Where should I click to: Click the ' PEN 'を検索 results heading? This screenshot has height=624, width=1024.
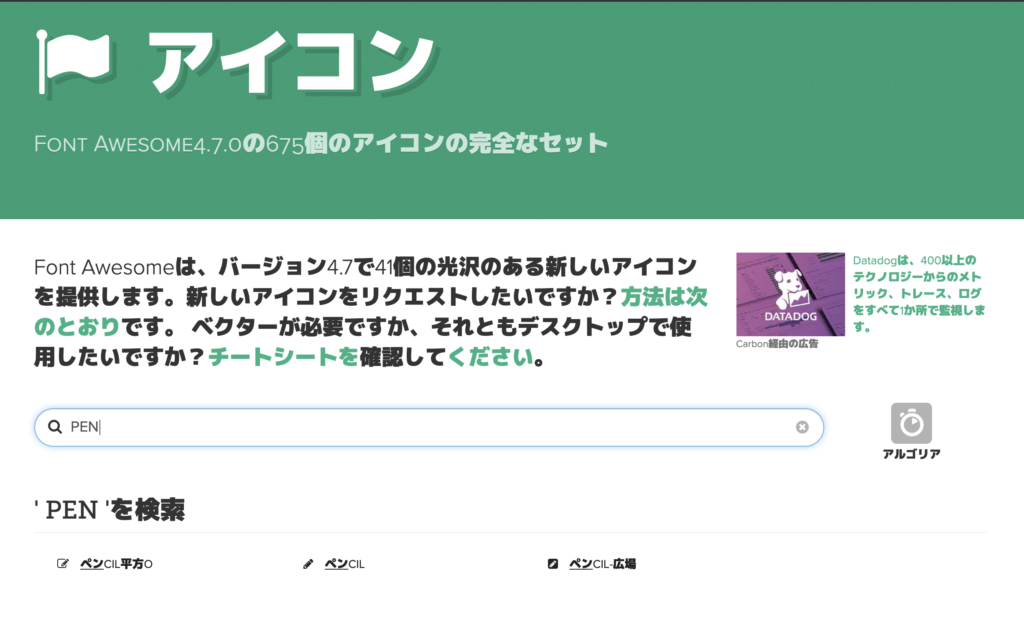click(x=110, y=510)
